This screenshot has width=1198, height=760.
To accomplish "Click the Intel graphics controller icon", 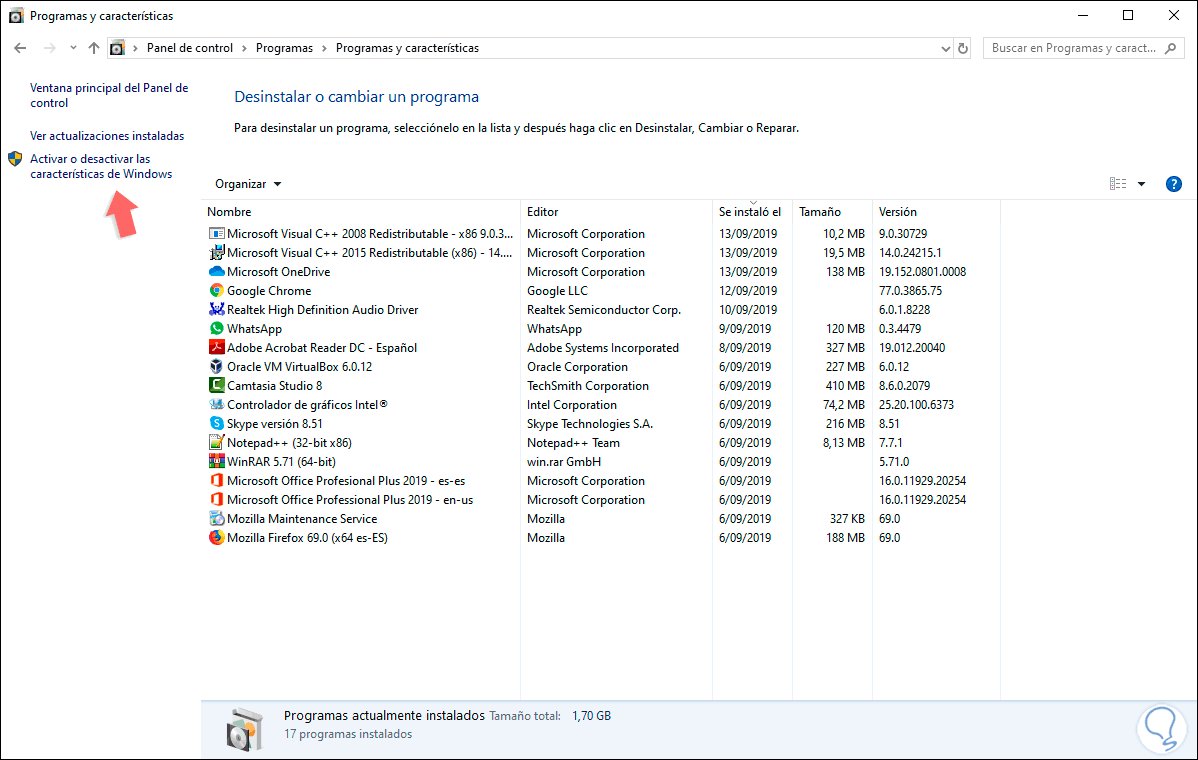I will point(217,405).
